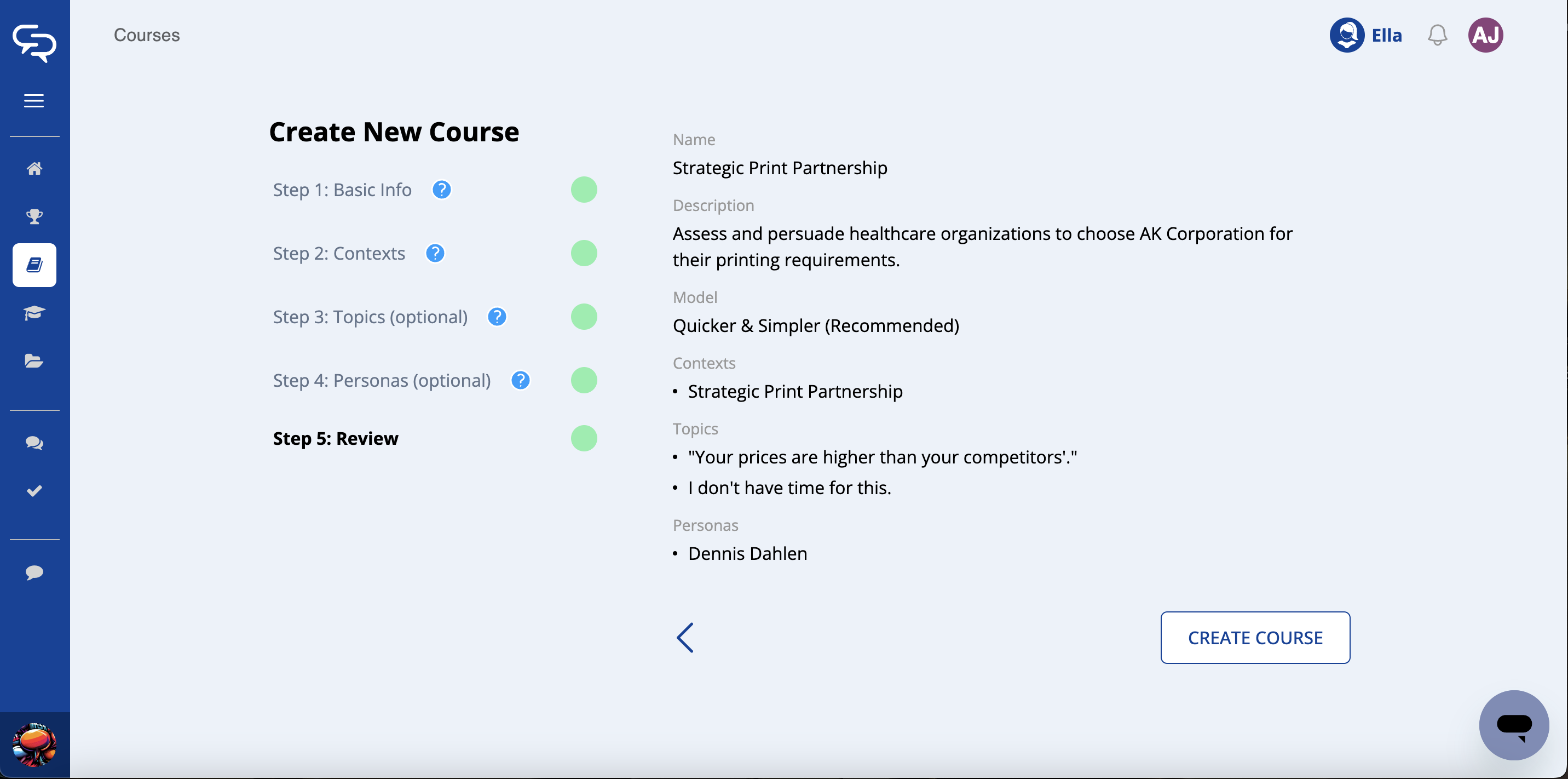This screenshot has width=1568, height=779.
Task: Open the graduation cap icon
Action: click(x=34, y=313)
